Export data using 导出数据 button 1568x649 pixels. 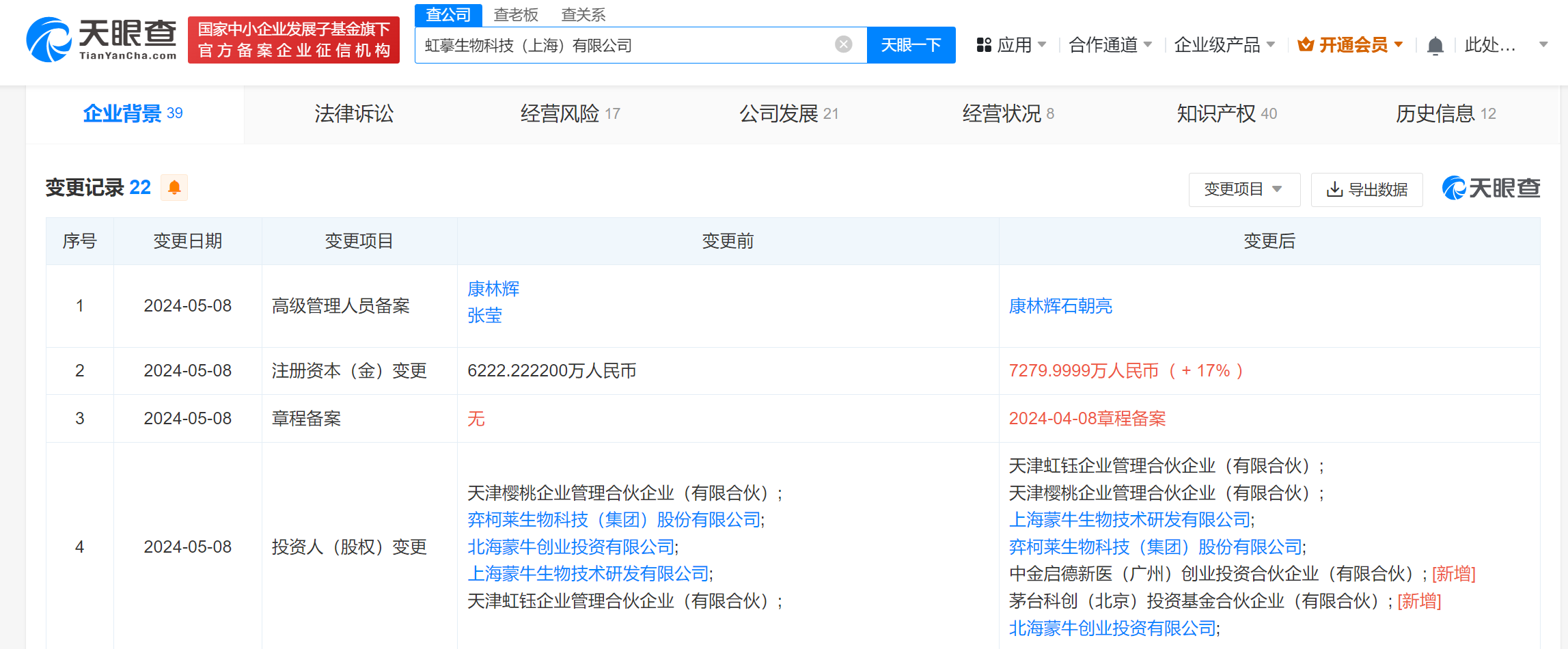tap(1366, 189)
